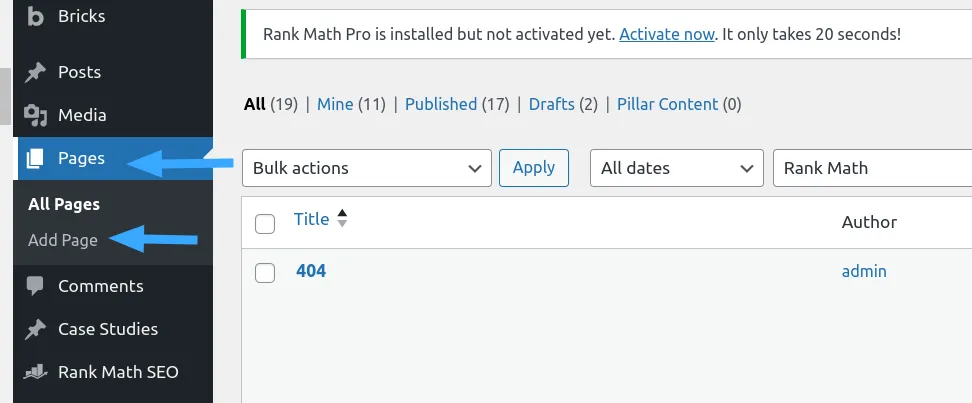This screenshot has width=972, height=403.
Task: Open the Media library icon
Action: [x=35, y=115]
